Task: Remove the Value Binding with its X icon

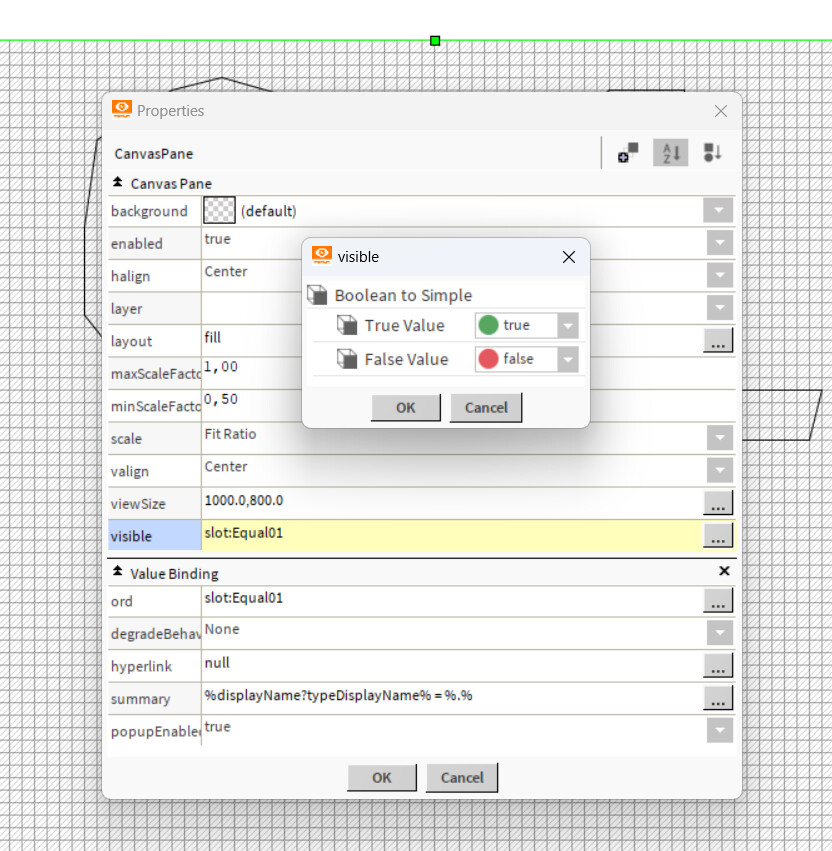Action: [724, 571]
